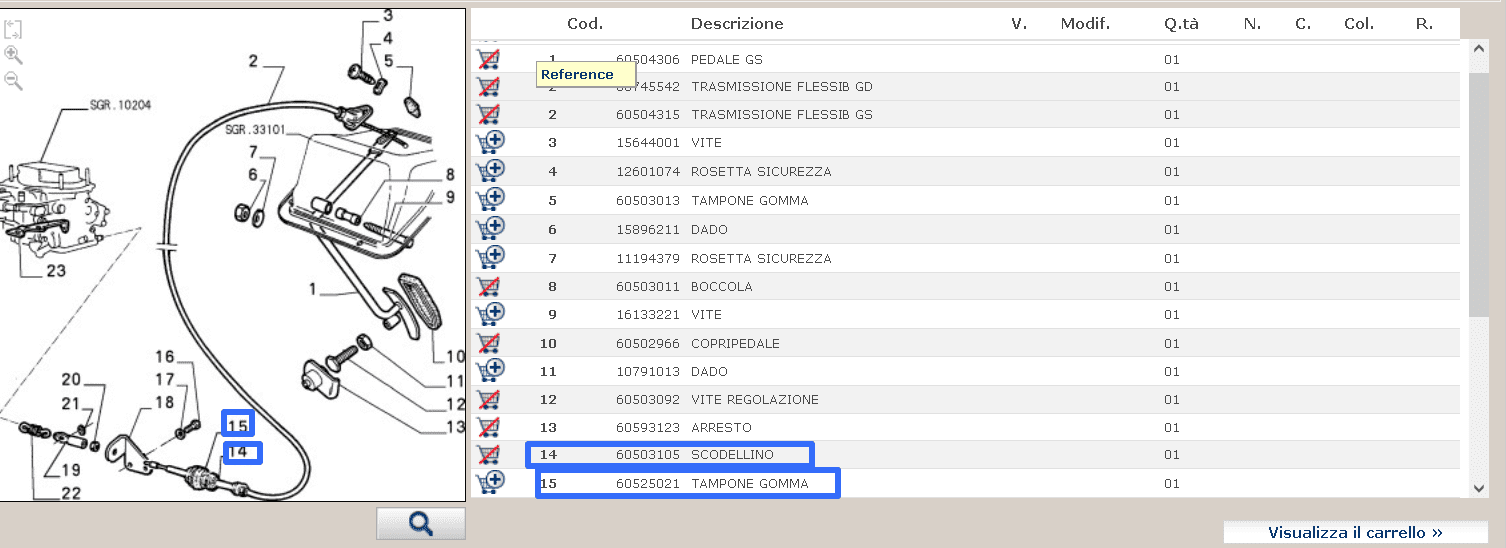1506x548 pixels.
Task: Click the SGR.33101 label in the diagram
Action: pyautogui.click(x=256, y=129)
